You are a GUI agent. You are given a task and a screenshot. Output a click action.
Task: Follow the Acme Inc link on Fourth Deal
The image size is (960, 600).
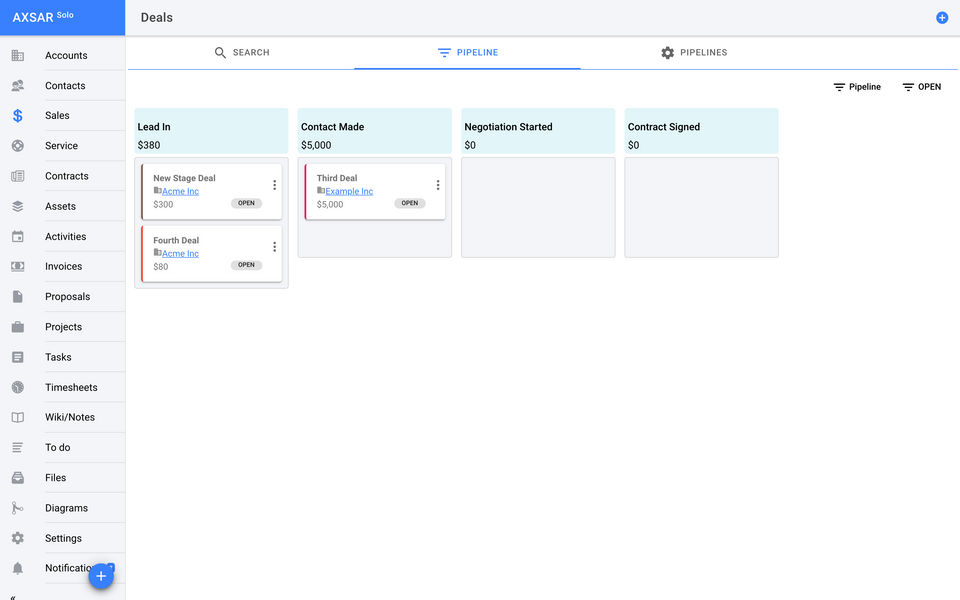[180, 254]
